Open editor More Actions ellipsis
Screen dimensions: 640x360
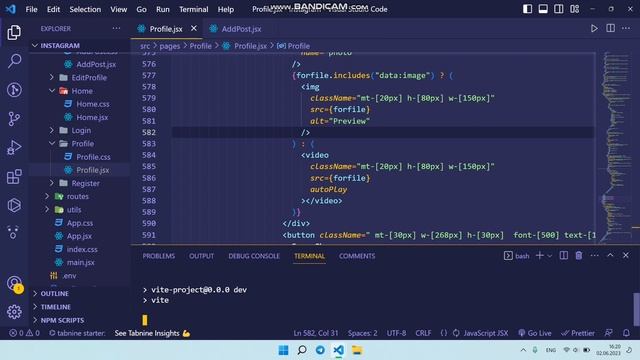pos(626,28)
